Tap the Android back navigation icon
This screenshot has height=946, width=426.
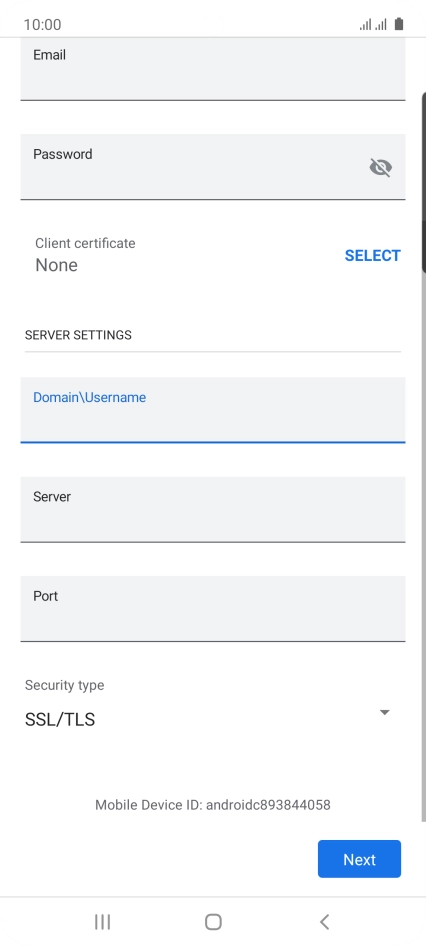coord(324,921)
